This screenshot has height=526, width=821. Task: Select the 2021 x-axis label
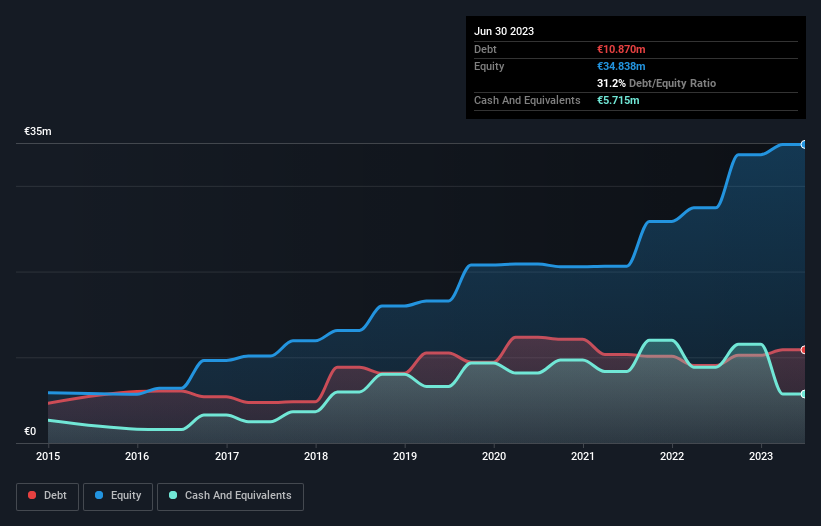click(x=583, y=456)
